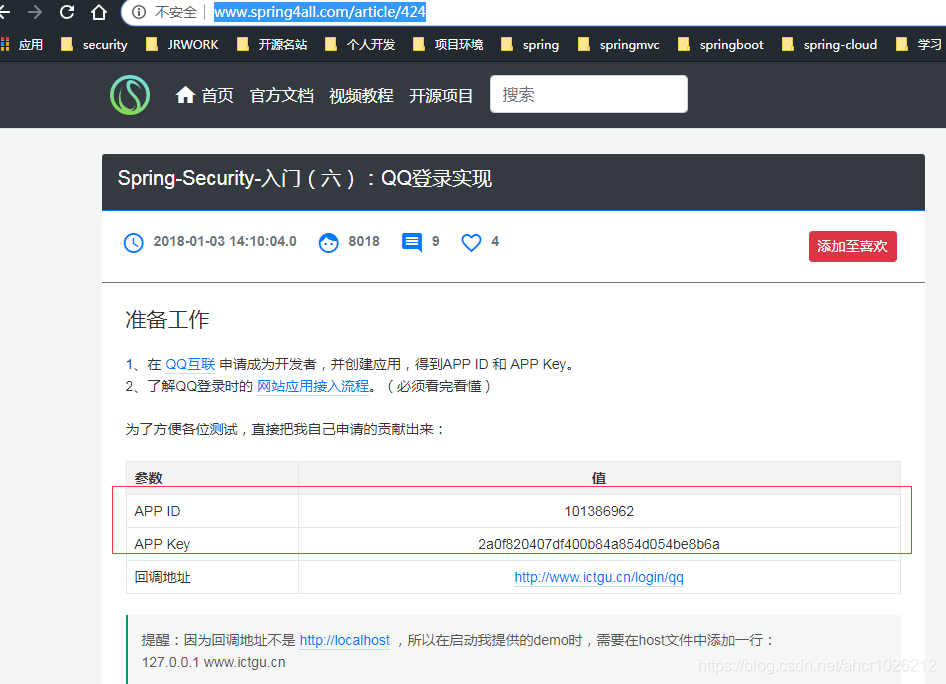The width and height of the screenshot is (946, 684).
Task: Click the 准备工作 section heading
Action: coord(167,320)
